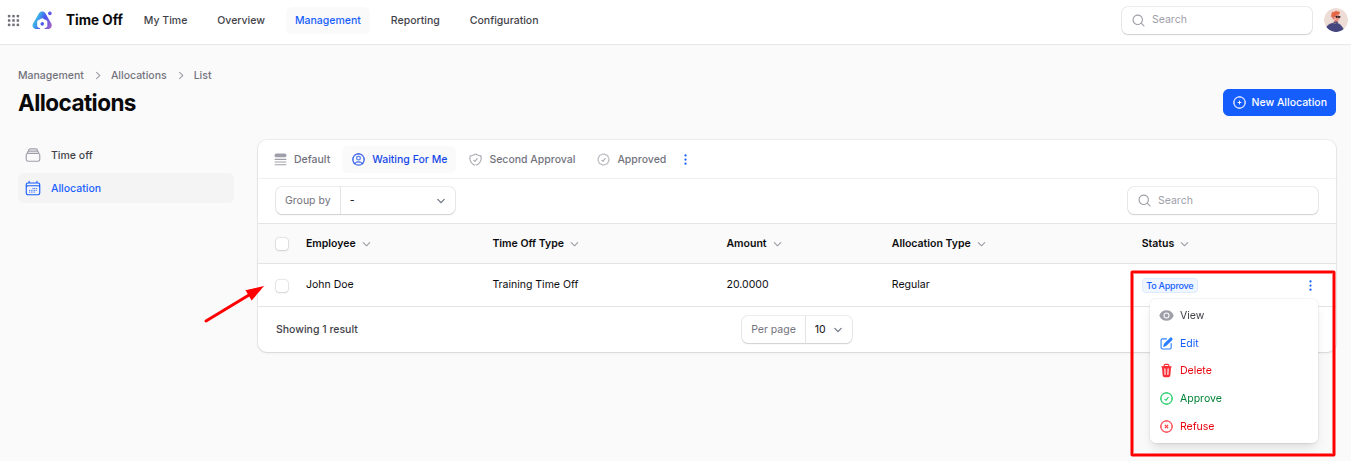Image resolution: width=1351 pixels, height=461 pixels.
Task: Choose Edit from the row actions menu
Action: tap(1189, 343)
